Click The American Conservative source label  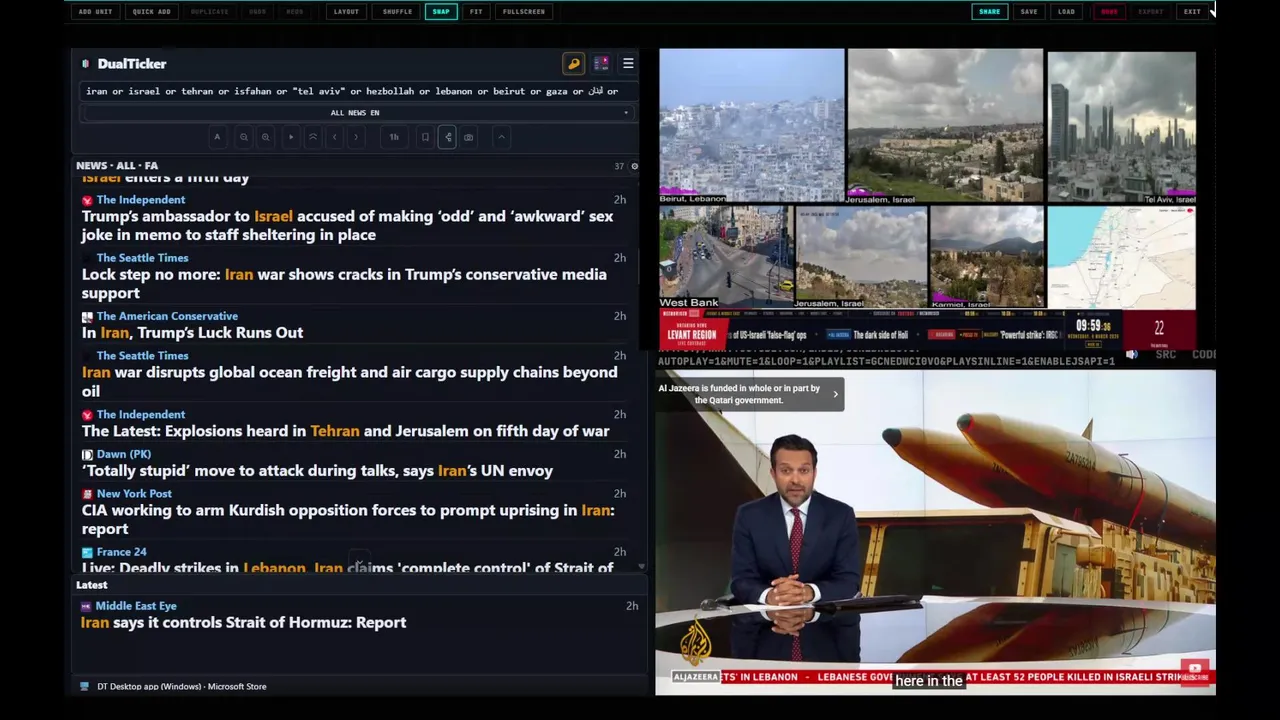click(x=167, y=316)
